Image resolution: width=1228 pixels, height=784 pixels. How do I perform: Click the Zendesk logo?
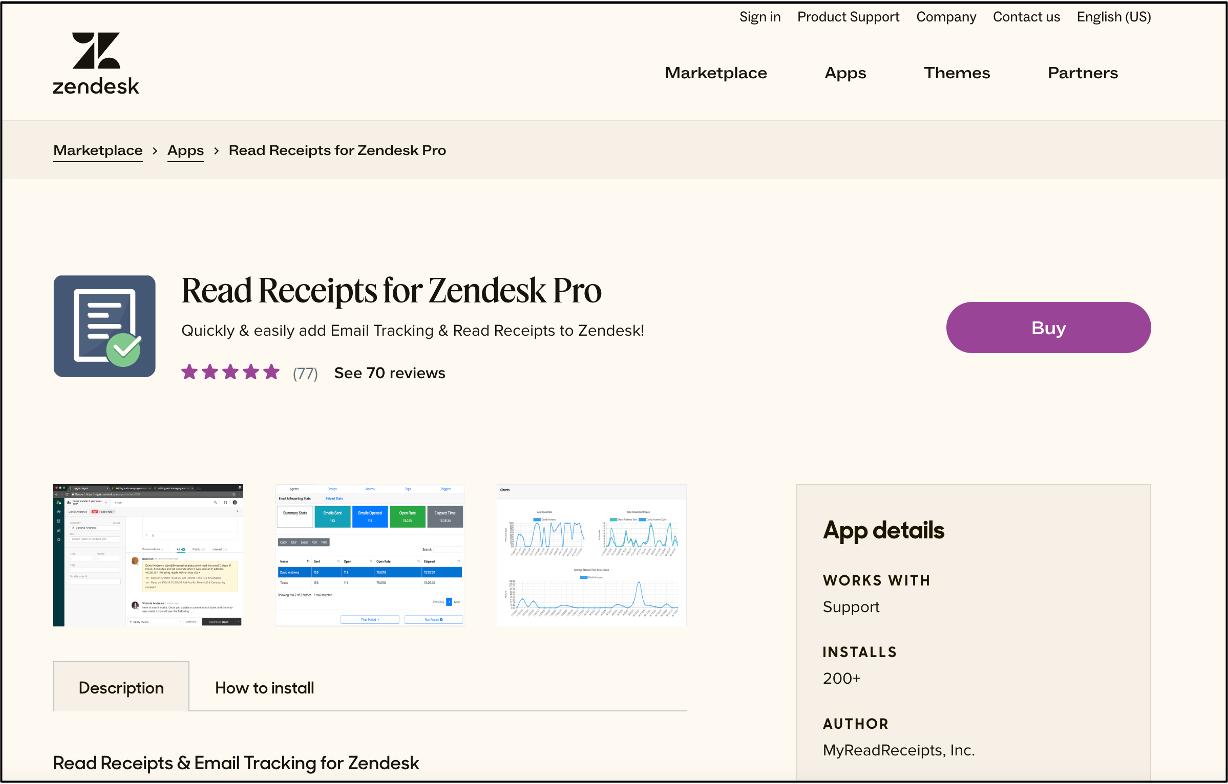pos(96,63)
